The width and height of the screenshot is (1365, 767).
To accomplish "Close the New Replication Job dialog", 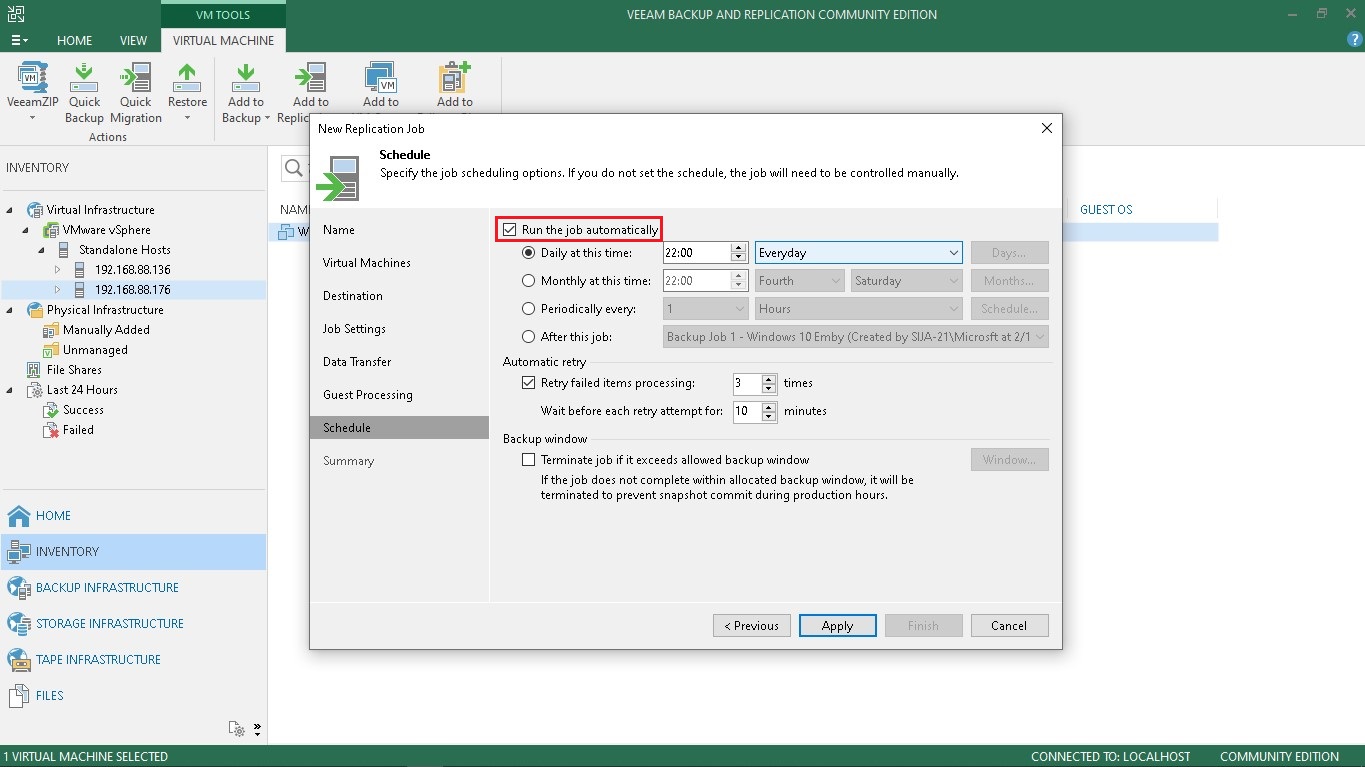I will coord(1047,128).
